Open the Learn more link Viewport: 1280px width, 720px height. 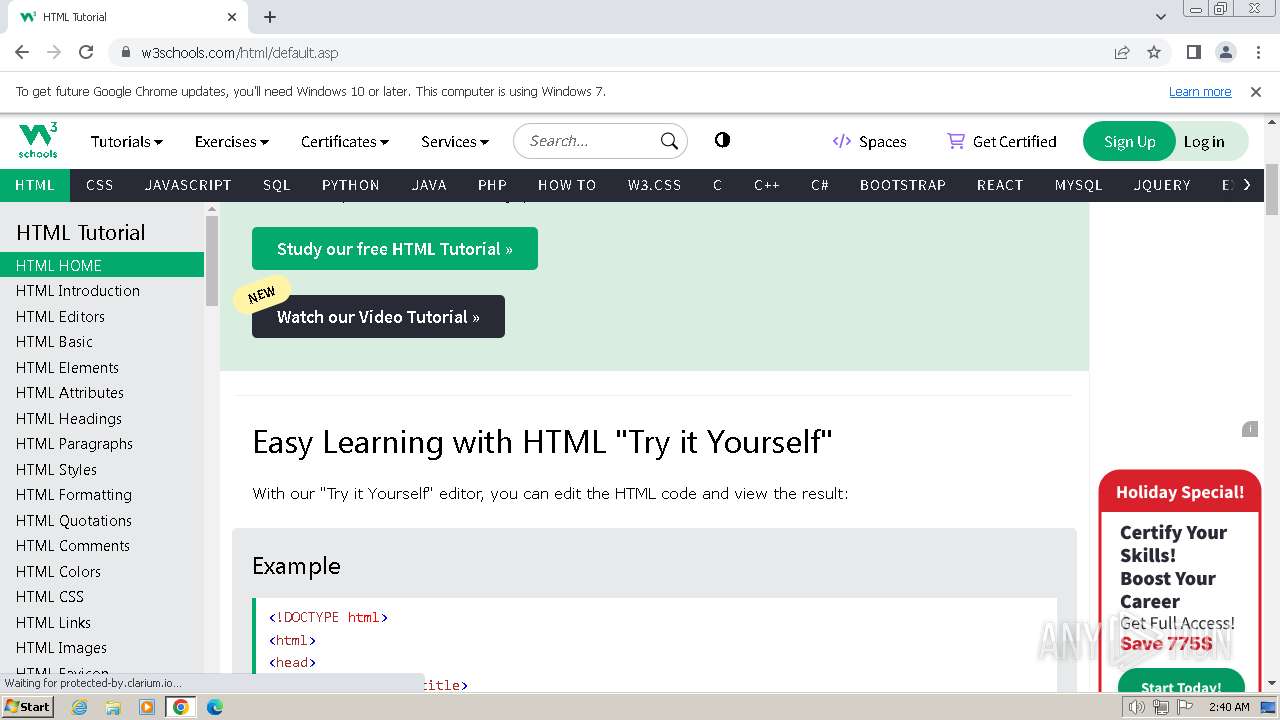[1200, 91]
